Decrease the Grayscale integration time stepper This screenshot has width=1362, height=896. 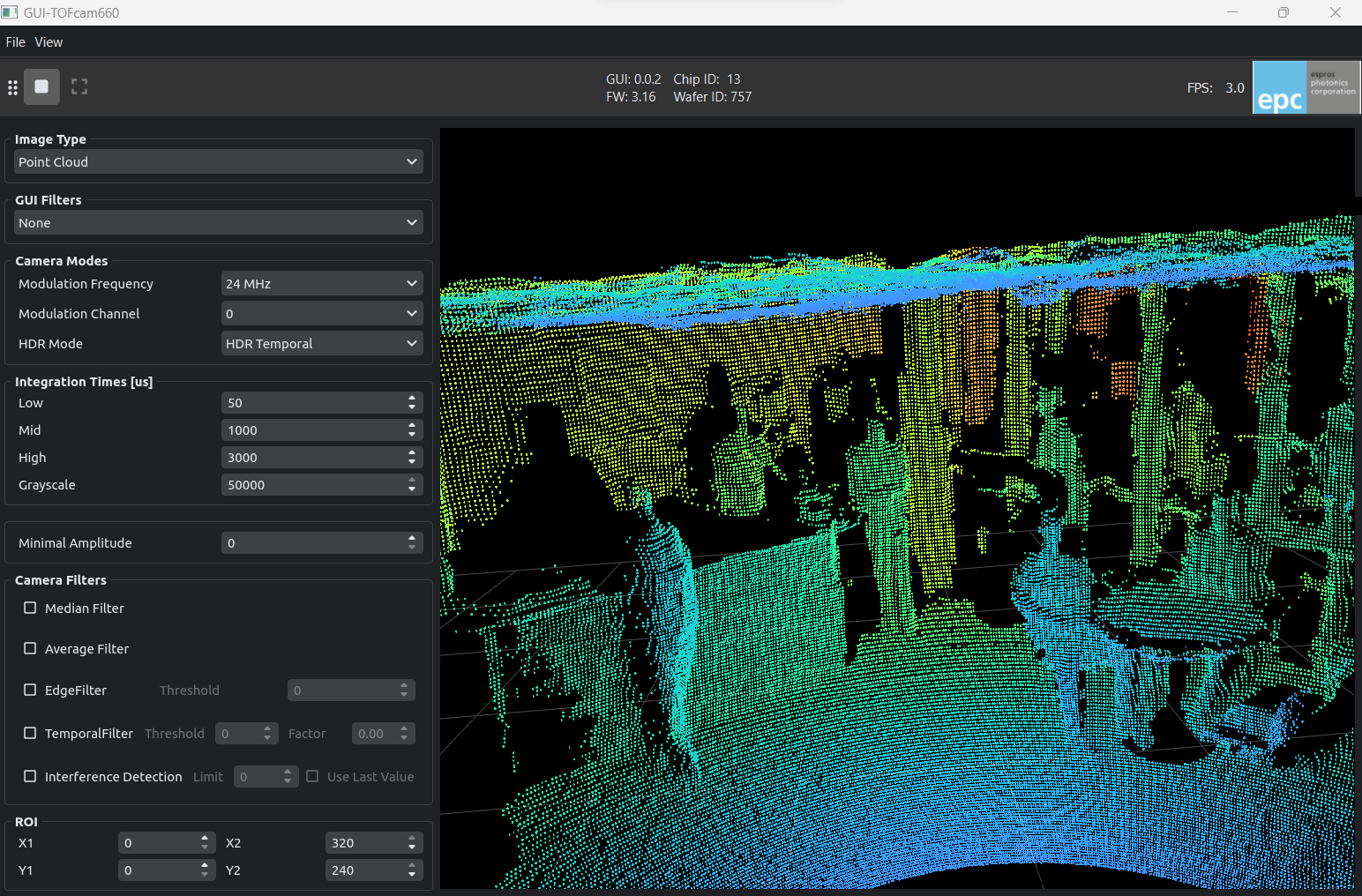[x=412, y=489]
